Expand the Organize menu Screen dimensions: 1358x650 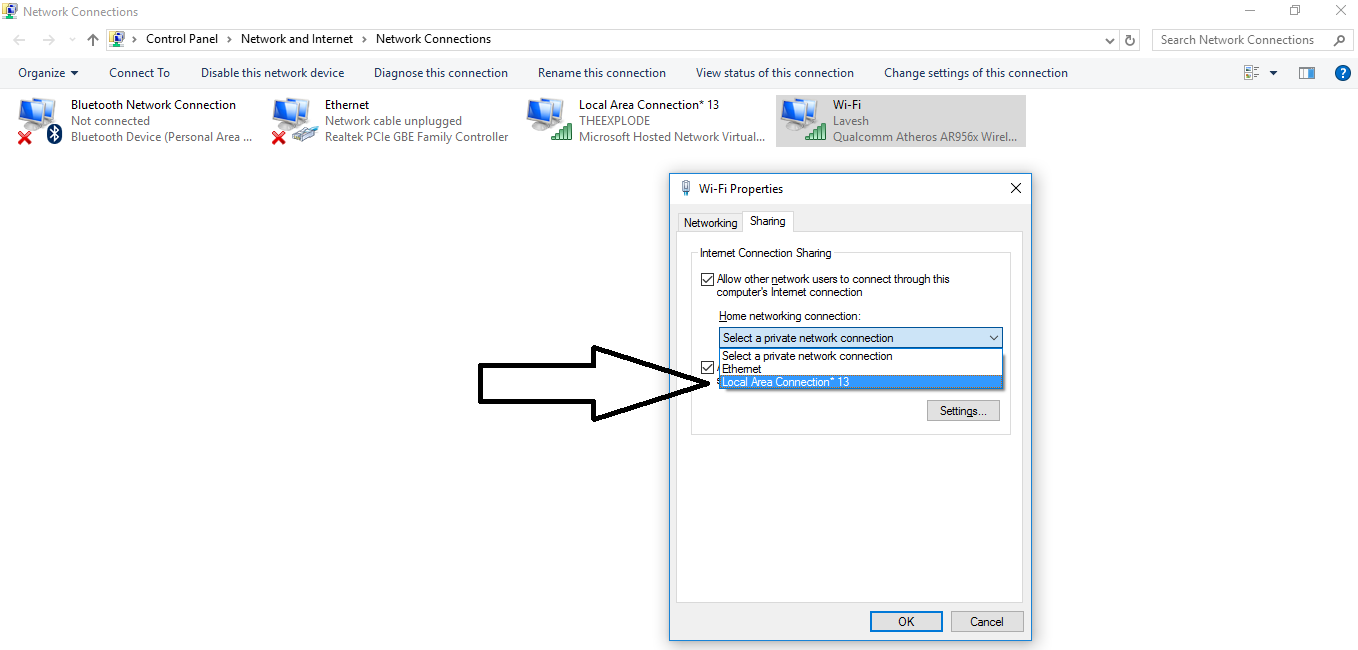47,72
